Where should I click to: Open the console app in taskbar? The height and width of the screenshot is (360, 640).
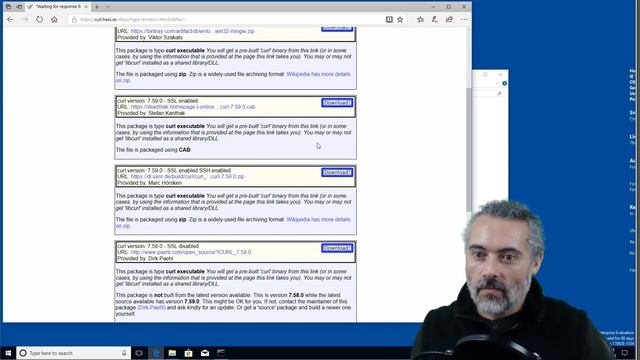(x=221, y=353)
